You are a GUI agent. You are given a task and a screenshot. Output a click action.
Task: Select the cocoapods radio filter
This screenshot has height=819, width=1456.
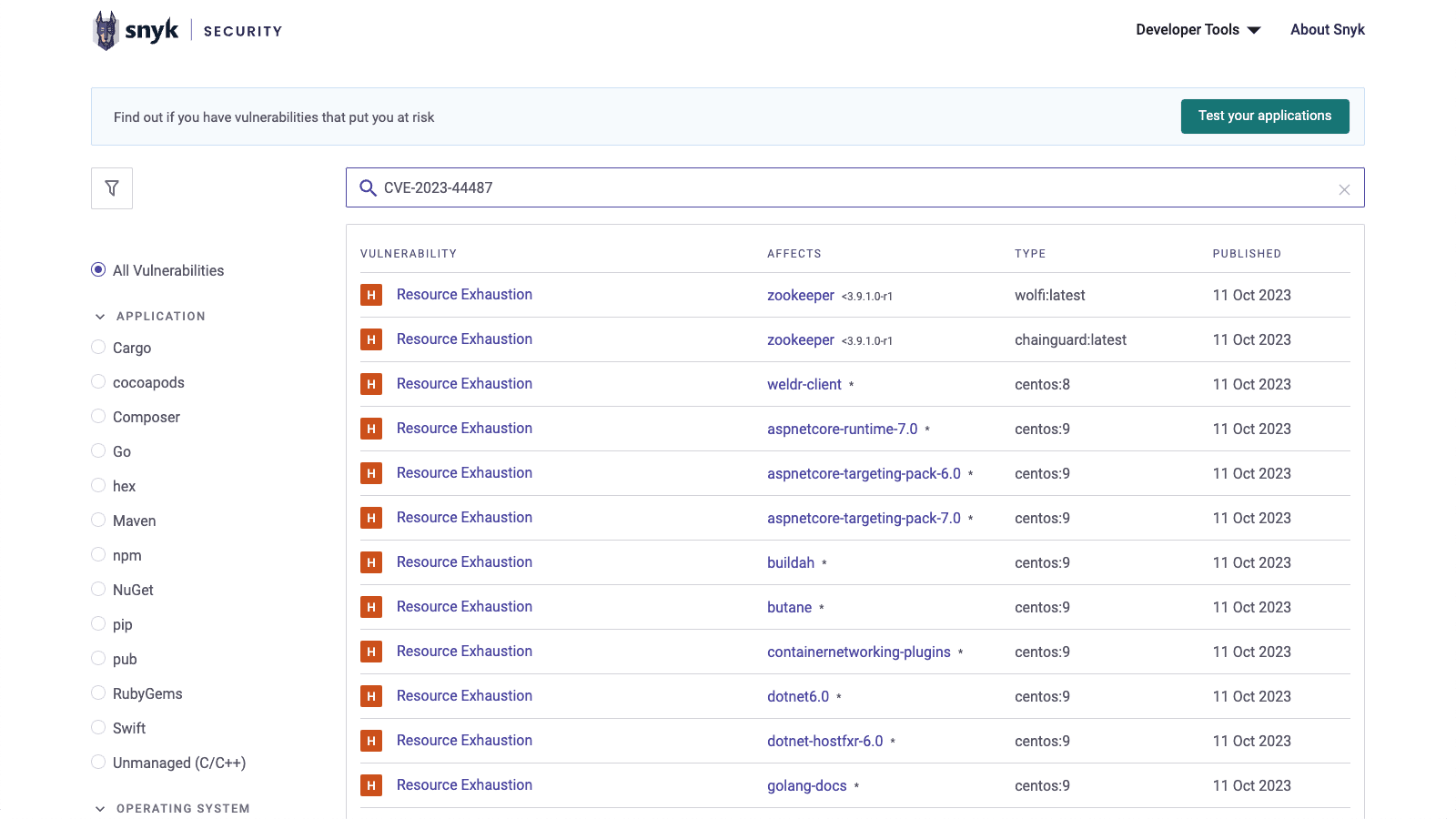coord(98,381)
